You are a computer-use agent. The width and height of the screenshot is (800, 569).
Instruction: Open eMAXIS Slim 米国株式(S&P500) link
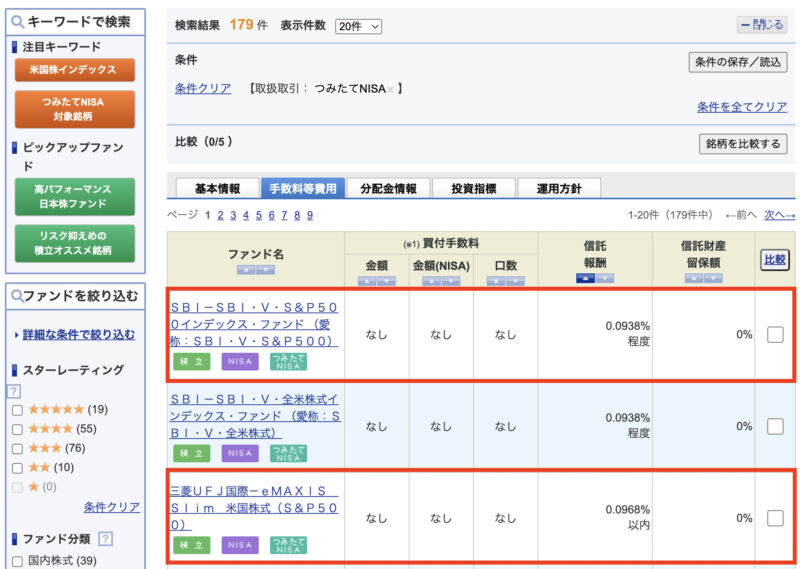(254, 508)
